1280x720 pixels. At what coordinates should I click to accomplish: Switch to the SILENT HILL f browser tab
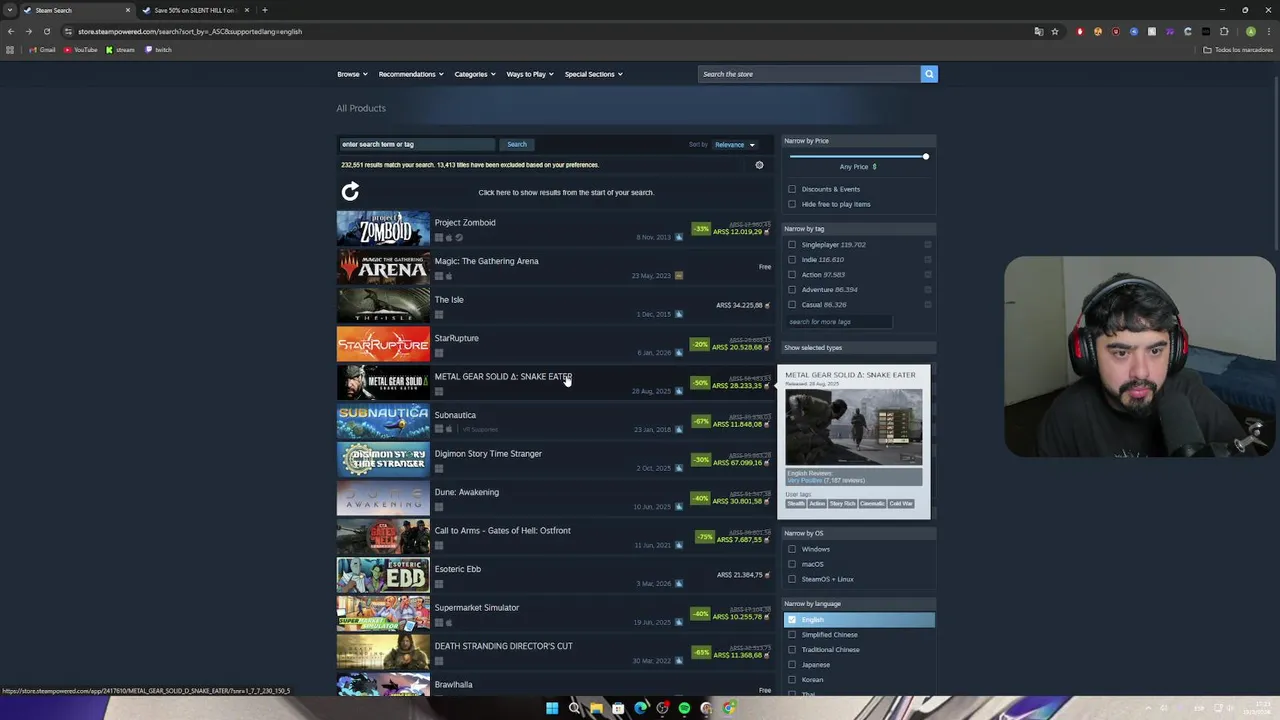point(194,10)
